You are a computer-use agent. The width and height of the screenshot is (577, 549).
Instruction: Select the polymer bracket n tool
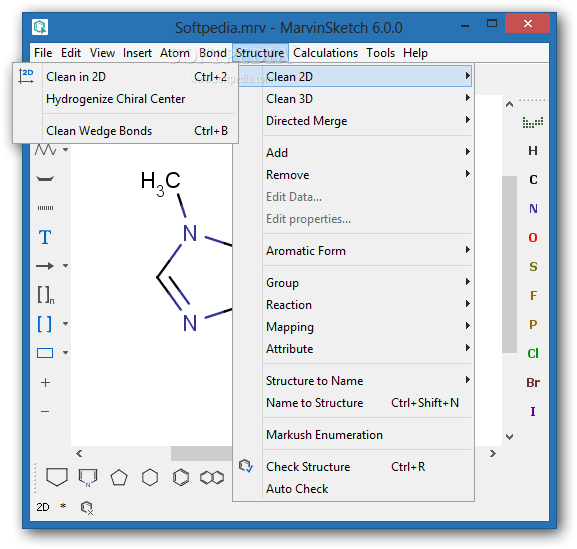(46, 295)
